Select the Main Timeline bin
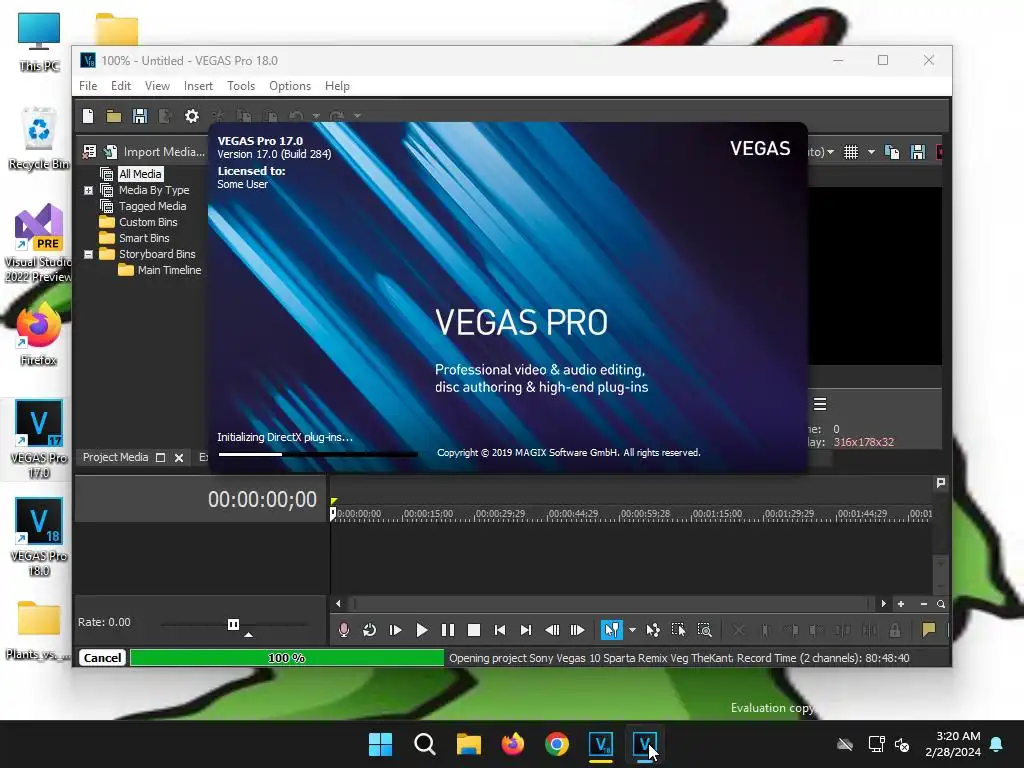Viewport: 1024px width, 768px height. (169, 270)
